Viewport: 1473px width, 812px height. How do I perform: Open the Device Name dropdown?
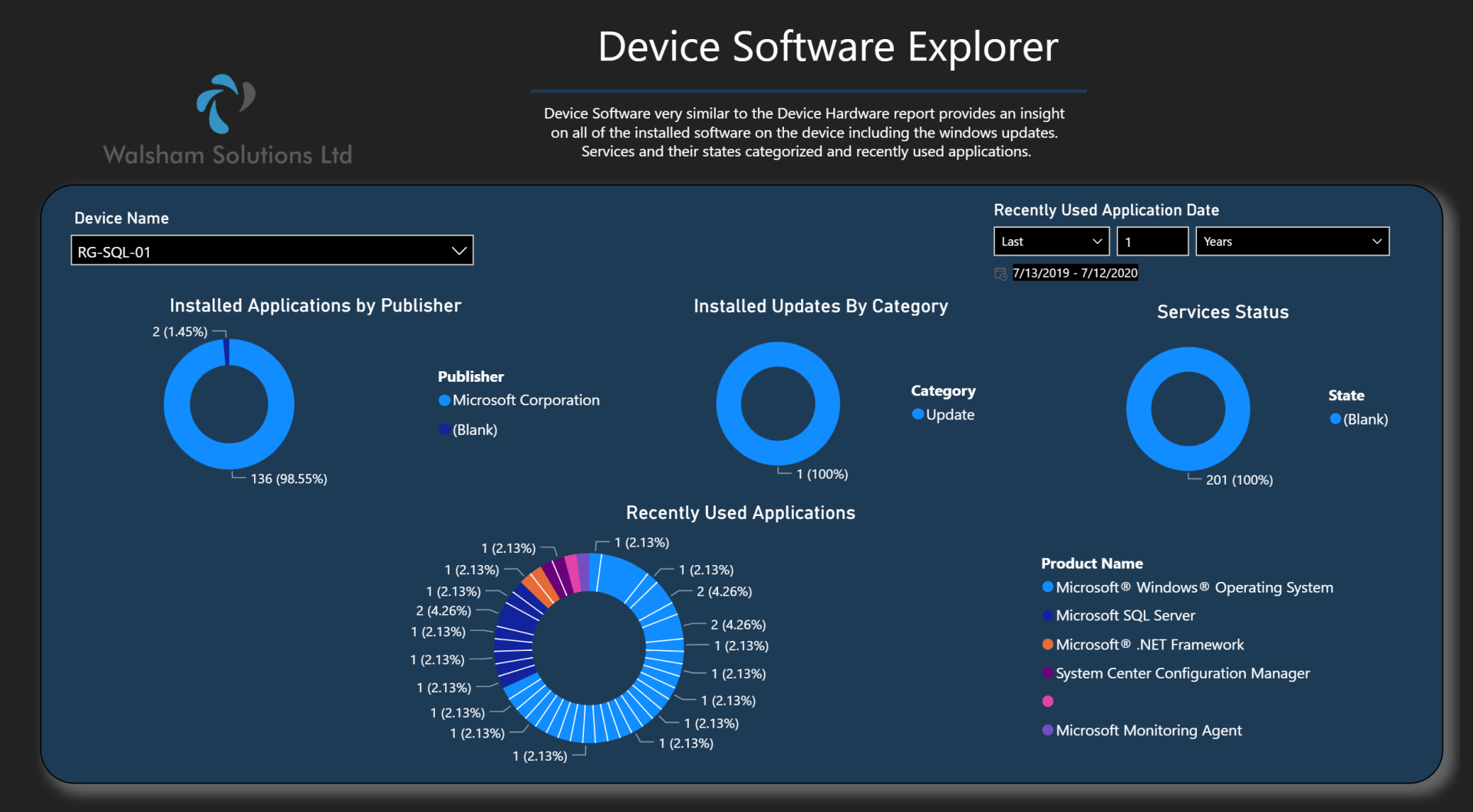click(x=272, y=251)
